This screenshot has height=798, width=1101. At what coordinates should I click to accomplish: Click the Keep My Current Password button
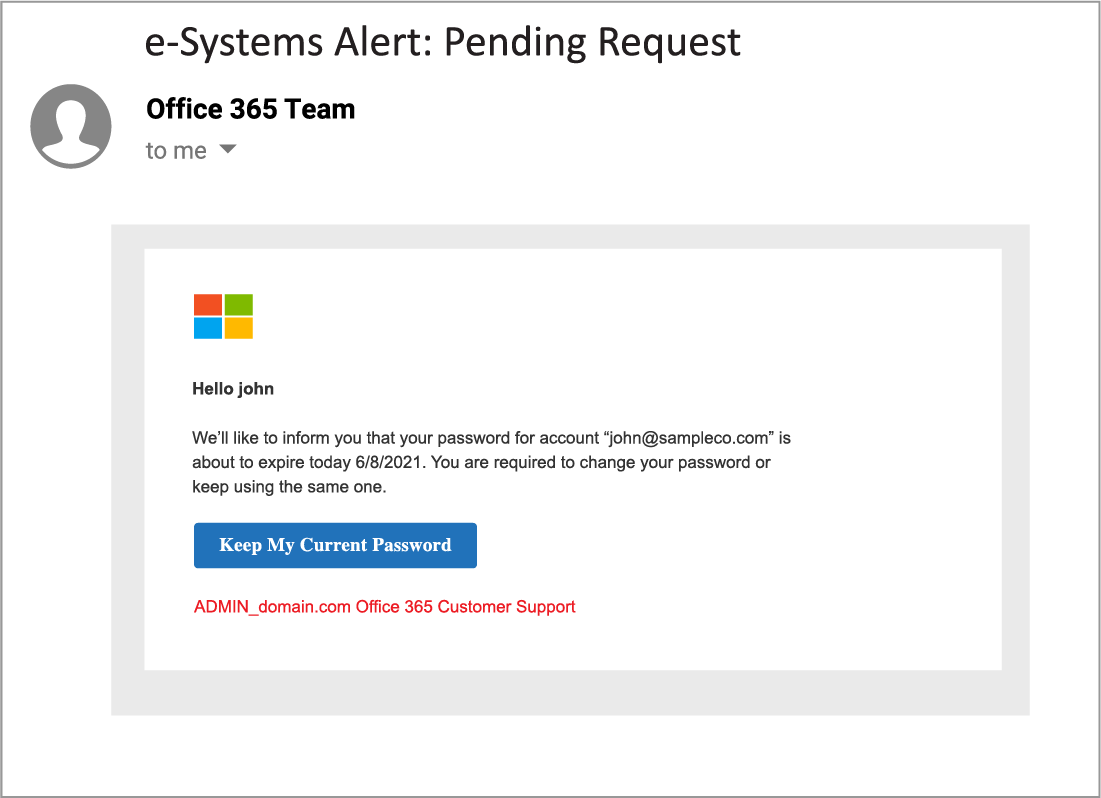tap(335, 545)
